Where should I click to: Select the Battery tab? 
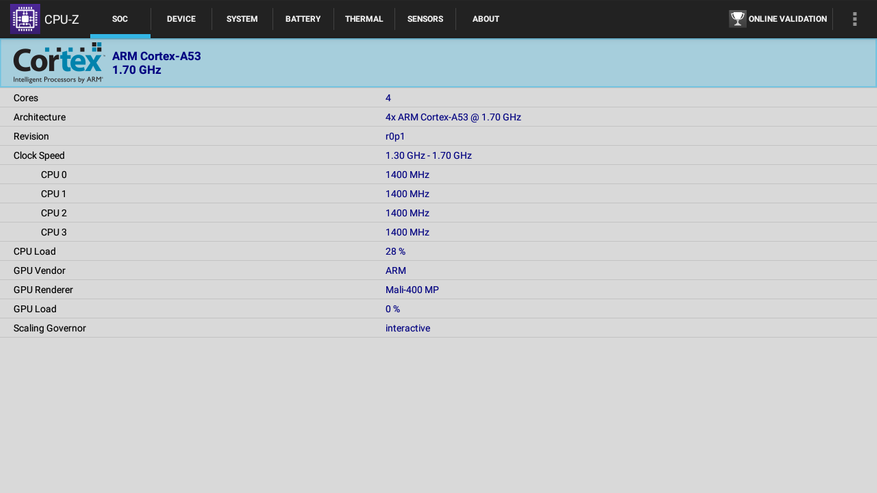tap(303, 19)
